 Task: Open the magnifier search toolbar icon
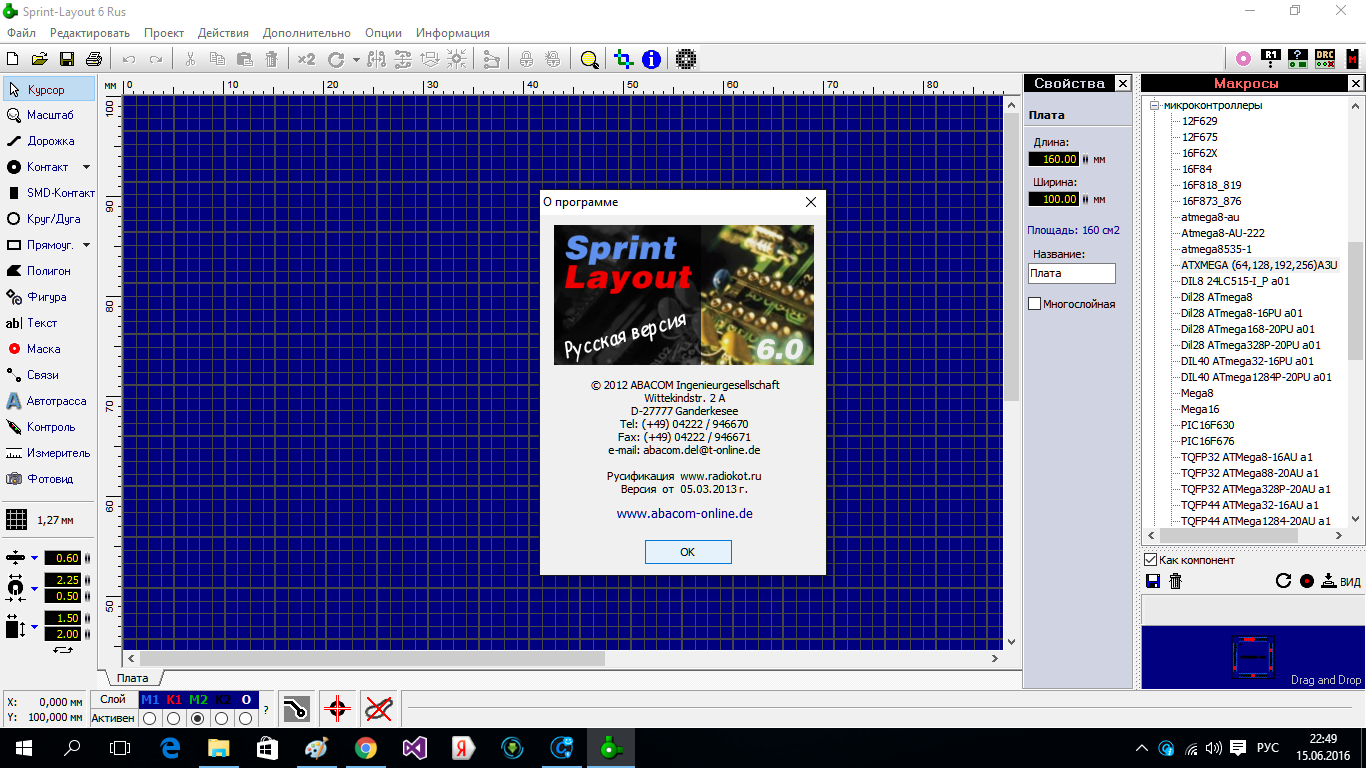pyautogui.click(x=590, y=59)
